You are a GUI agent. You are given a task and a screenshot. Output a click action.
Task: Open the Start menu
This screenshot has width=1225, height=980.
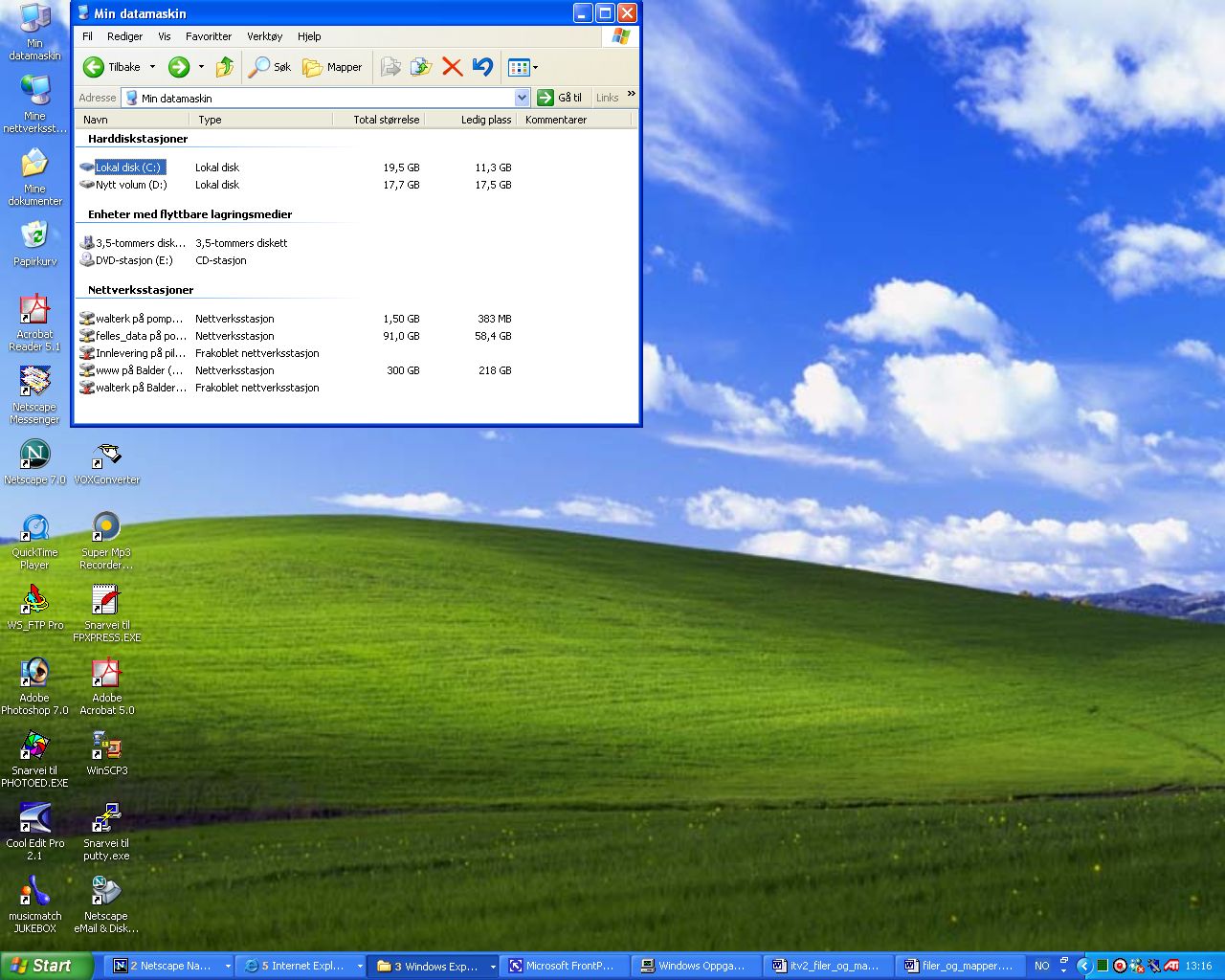(x=46, y=966)
